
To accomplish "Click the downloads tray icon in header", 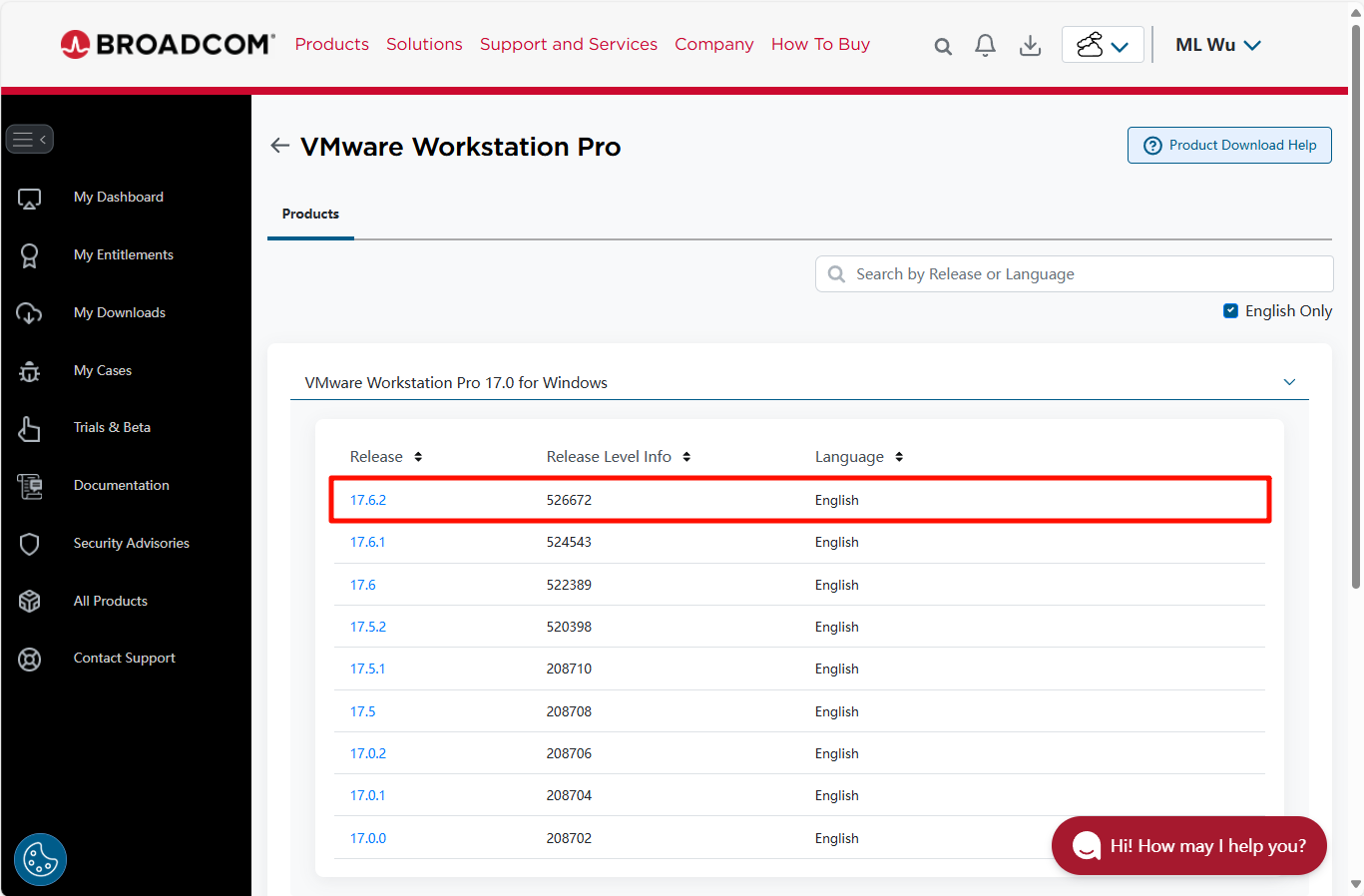I will (1030, 45).
